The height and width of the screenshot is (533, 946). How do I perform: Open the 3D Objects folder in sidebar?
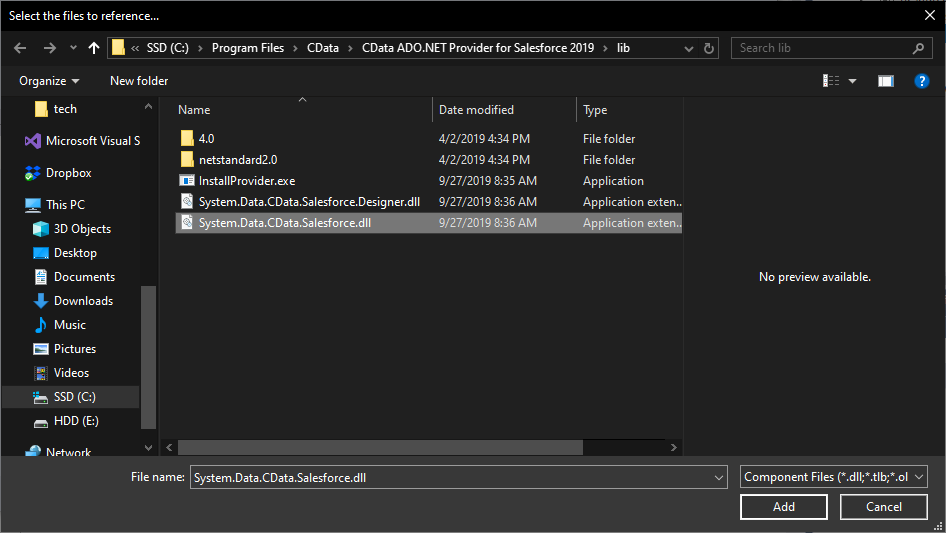tap(82, 229)
